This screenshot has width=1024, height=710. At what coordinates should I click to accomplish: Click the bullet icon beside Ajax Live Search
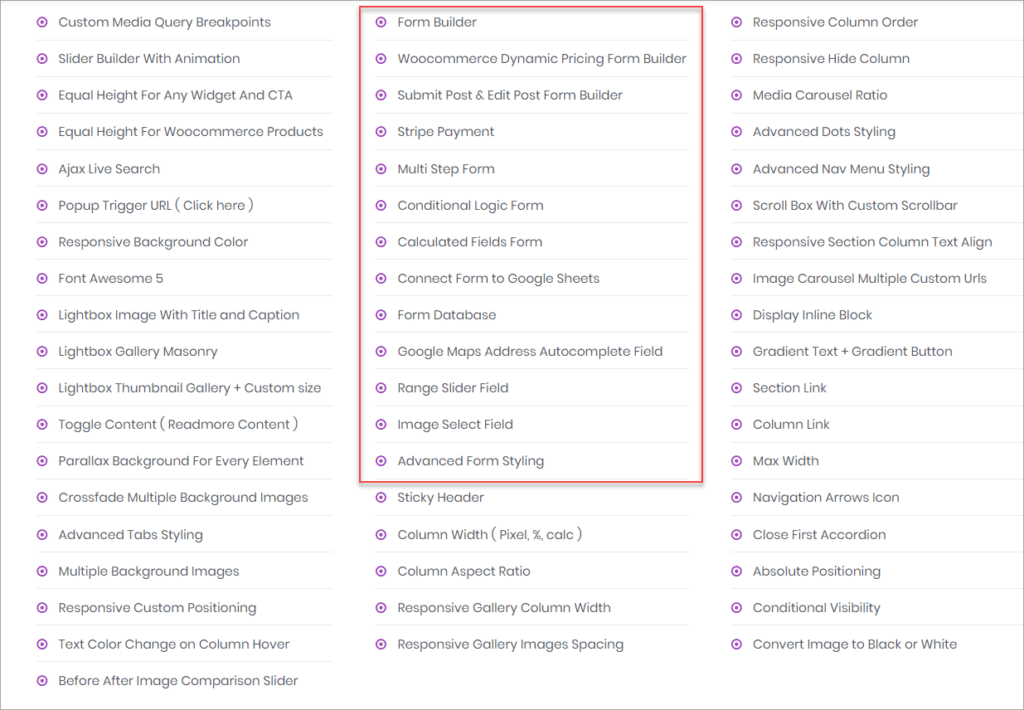click(41, 168)
